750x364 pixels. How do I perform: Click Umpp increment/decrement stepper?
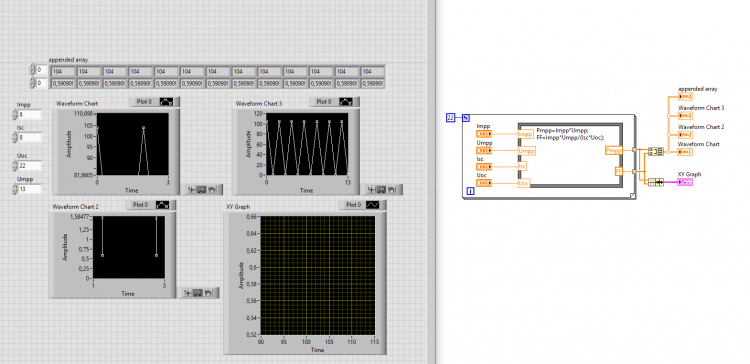coord(14,189)
